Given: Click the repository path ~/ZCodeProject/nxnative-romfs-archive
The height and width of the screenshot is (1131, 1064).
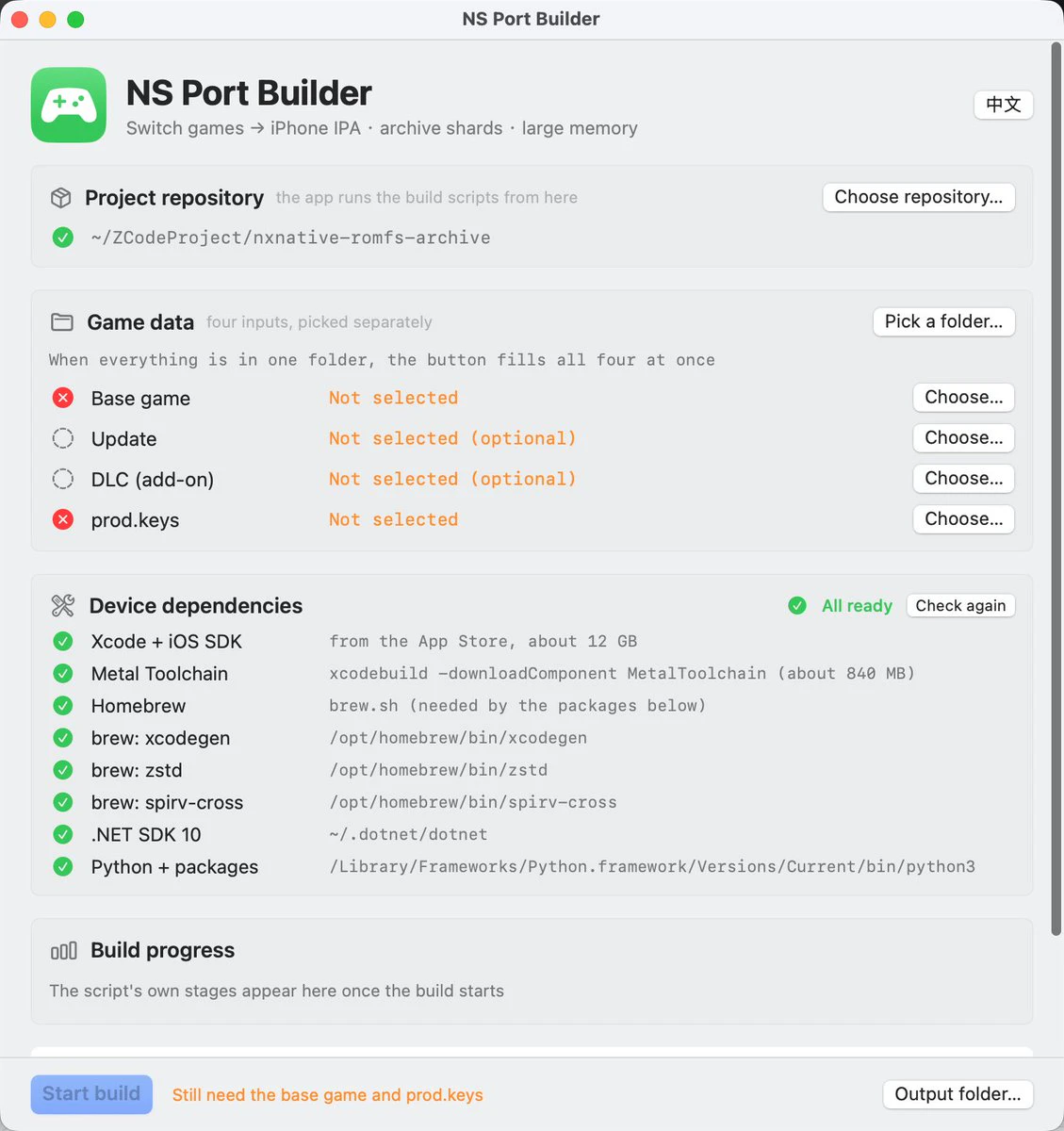Looking at the screenshot, I should click(x=290, y=238).
